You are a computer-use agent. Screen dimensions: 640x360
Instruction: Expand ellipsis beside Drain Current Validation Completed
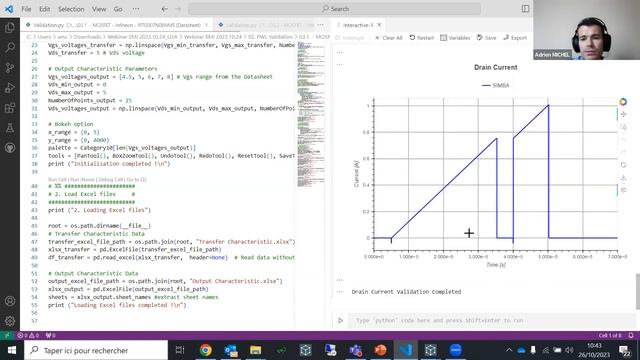pos(340,292)
